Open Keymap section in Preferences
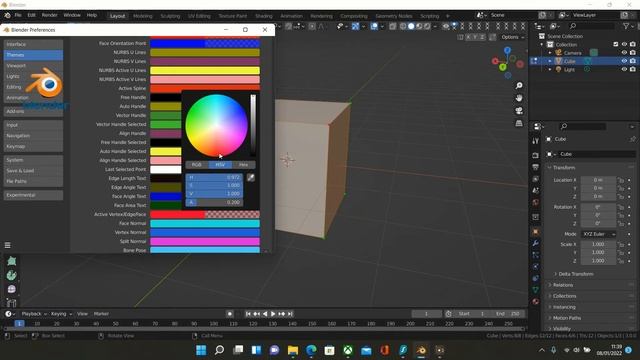This screenshot has height=360, width=640. tap(33, 146)
